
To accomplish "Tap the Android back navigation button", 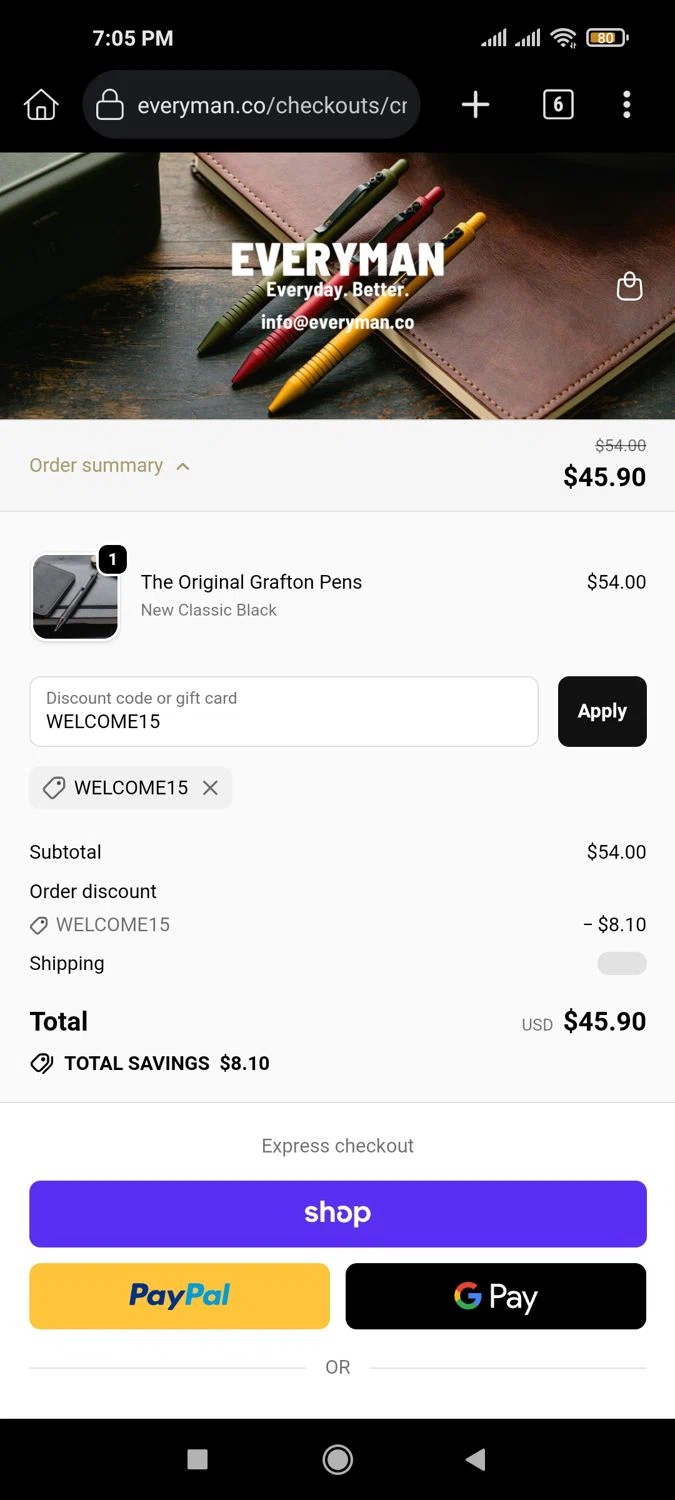I will pos(476,1460).
